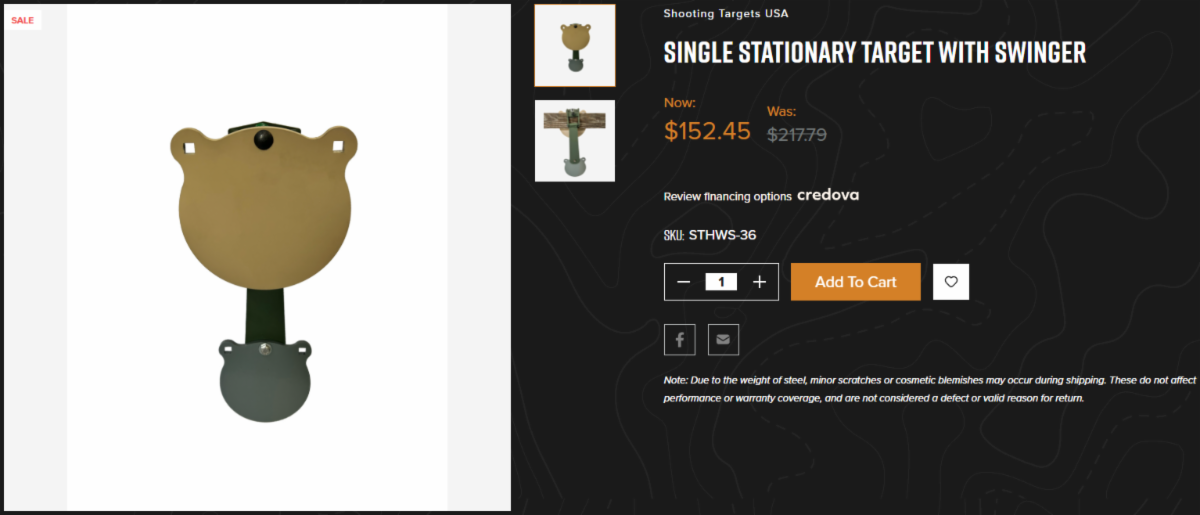Click Review financing options link
Screen dimensions: 1200x515
tap(727, 196)
